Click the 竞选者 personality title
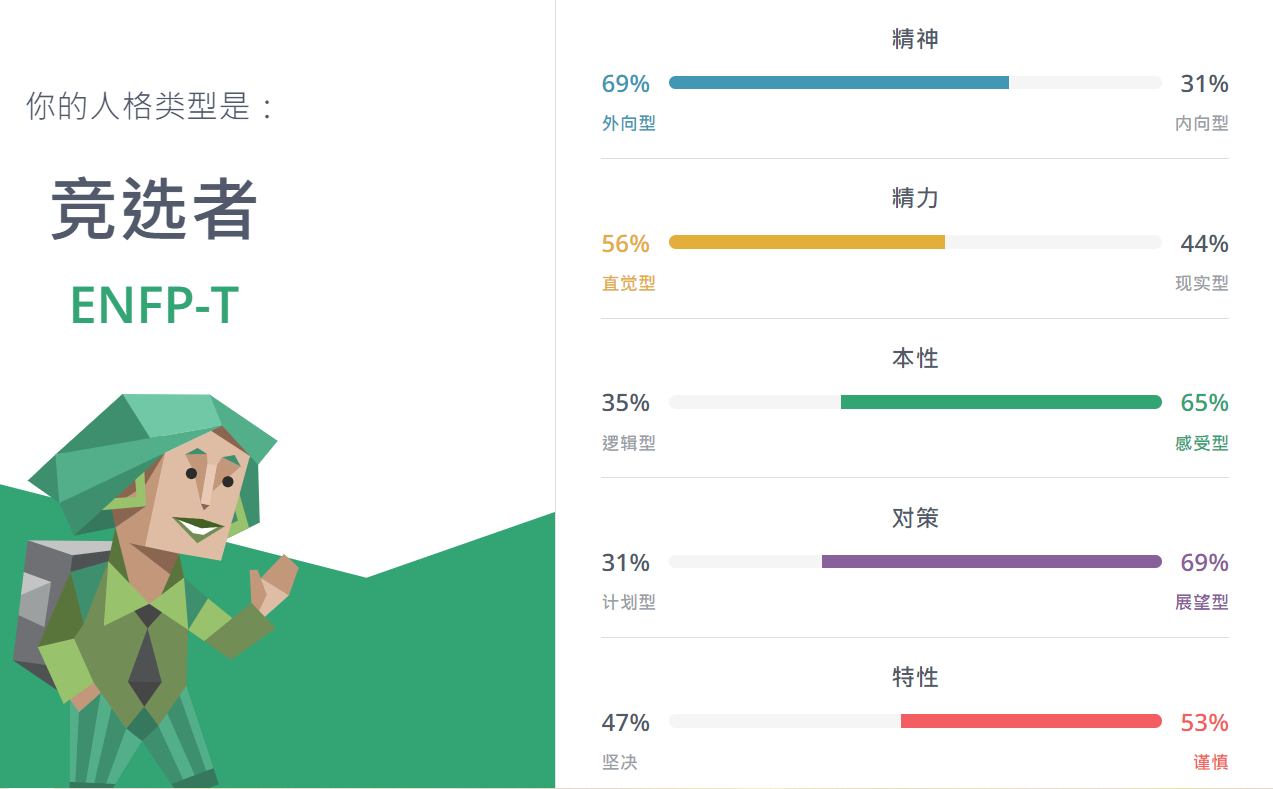 (154, 209)
